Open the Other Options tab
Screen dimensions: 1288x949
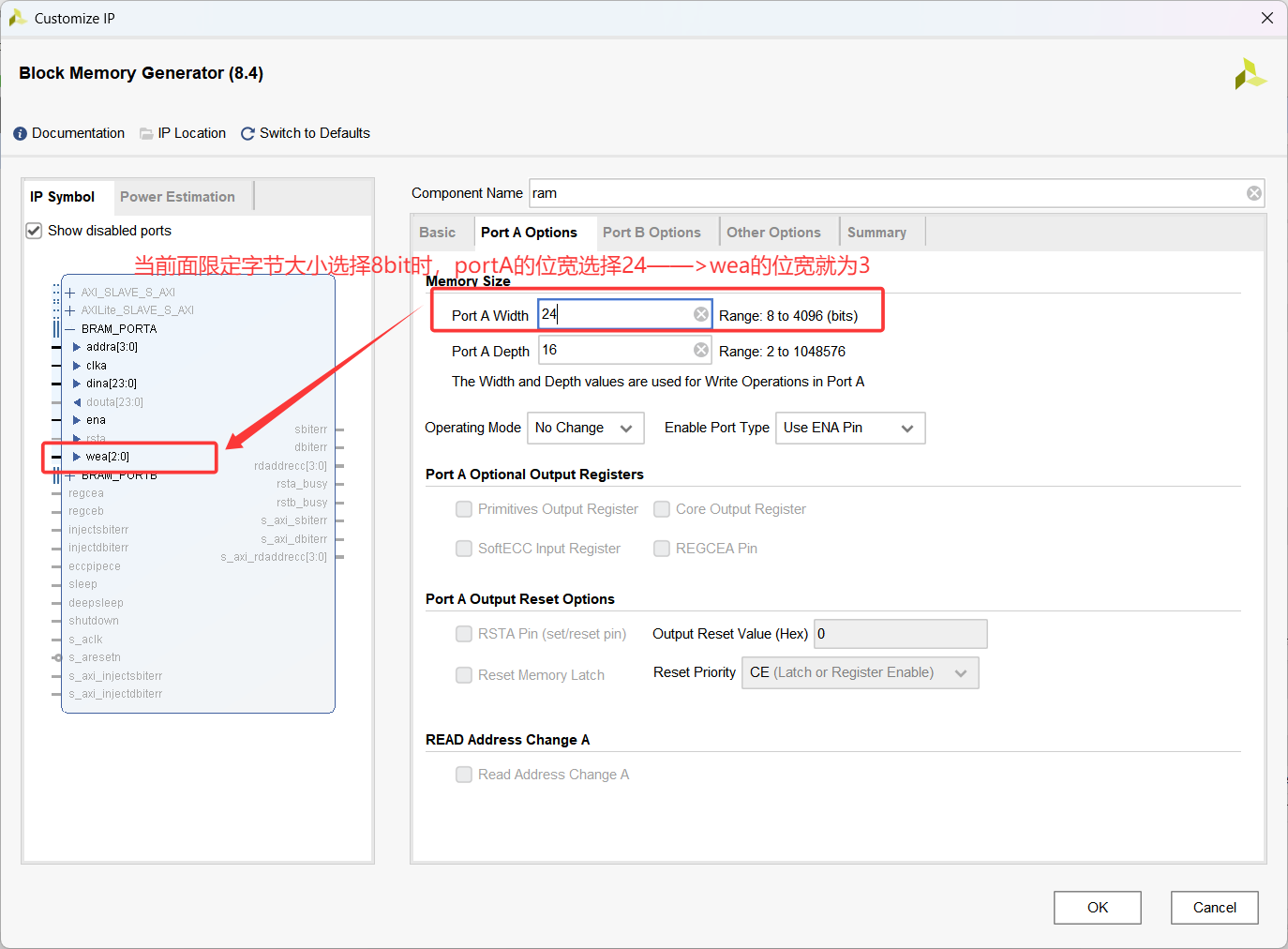tap(773, 233)
